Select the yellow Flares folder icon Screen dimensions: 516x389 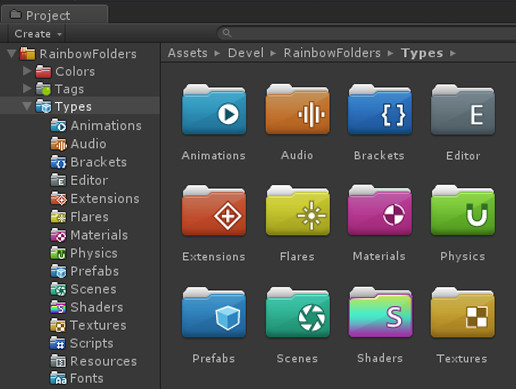[297, 211]
